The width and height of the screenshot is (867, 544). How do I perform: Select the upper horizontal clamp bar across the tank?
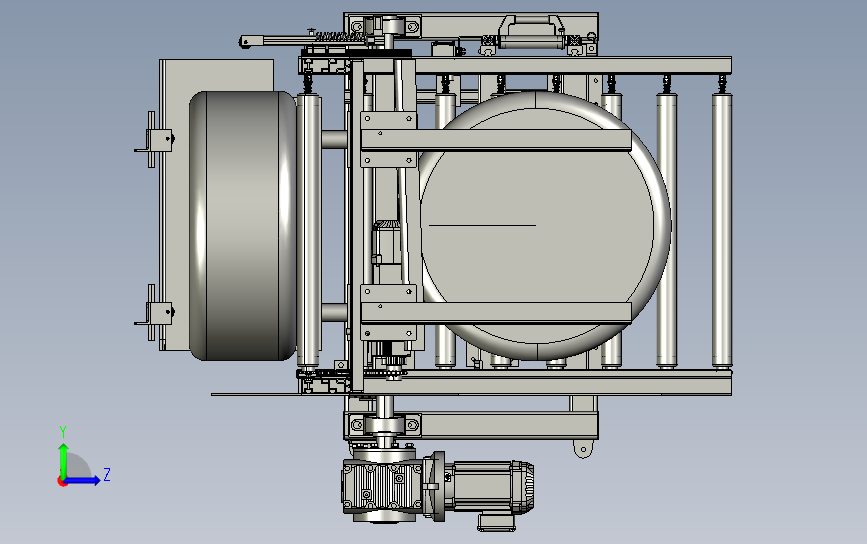click(496, 140)
